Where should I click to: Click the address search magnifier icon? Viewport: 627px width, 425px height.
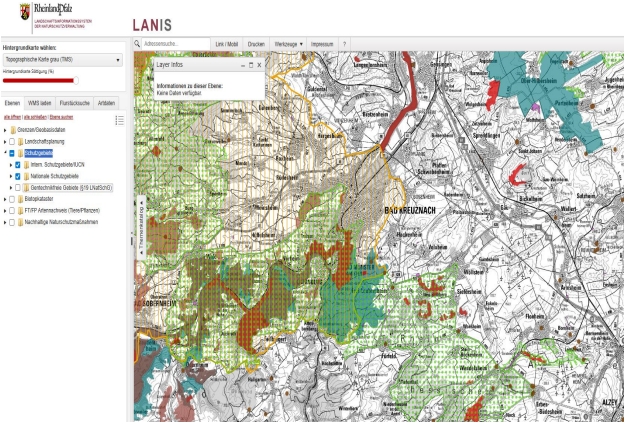coord(137,44)
